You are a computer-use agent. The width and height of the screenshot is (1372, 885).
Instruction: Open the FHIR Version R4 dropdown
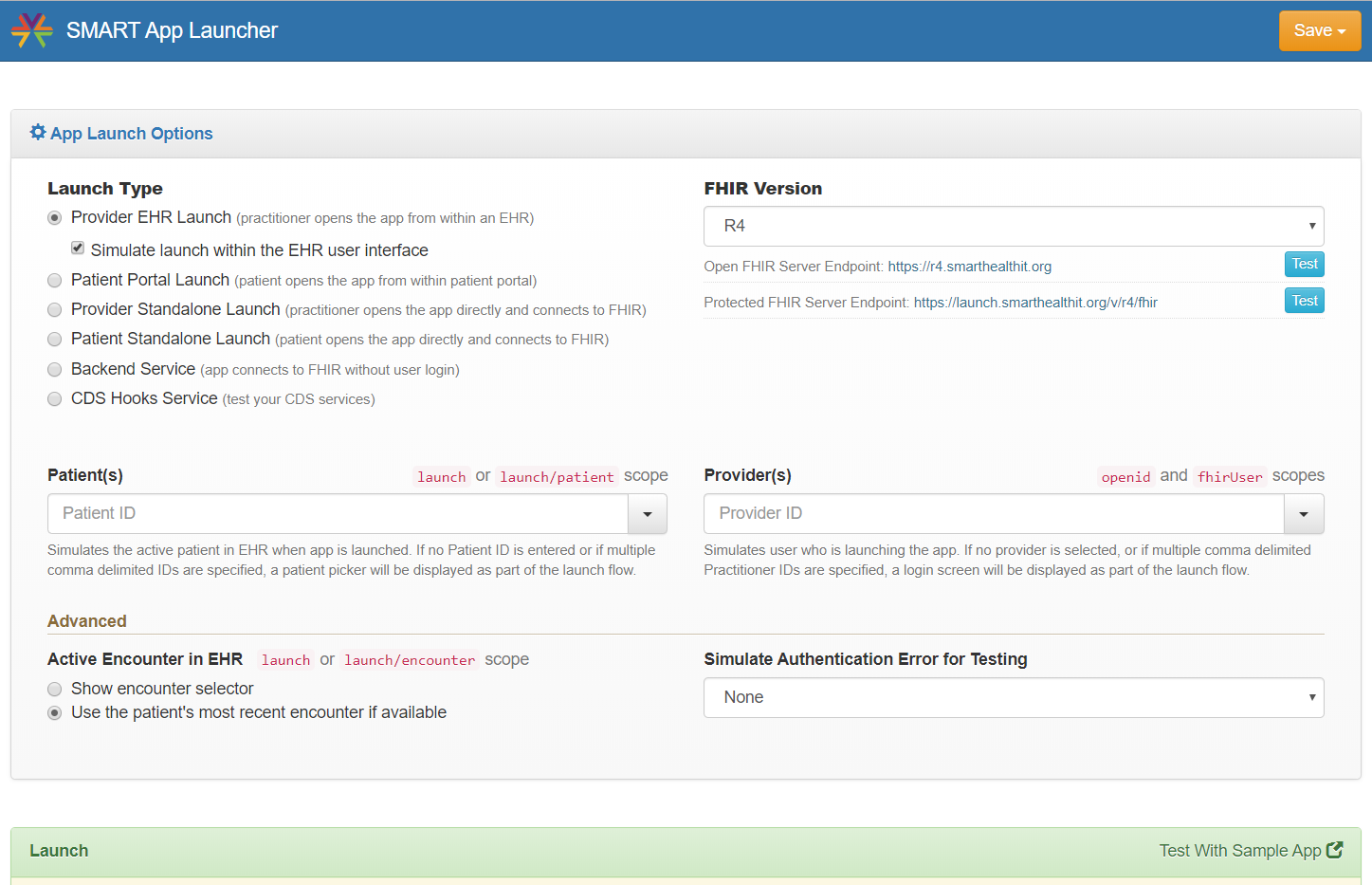point(1014,226)
